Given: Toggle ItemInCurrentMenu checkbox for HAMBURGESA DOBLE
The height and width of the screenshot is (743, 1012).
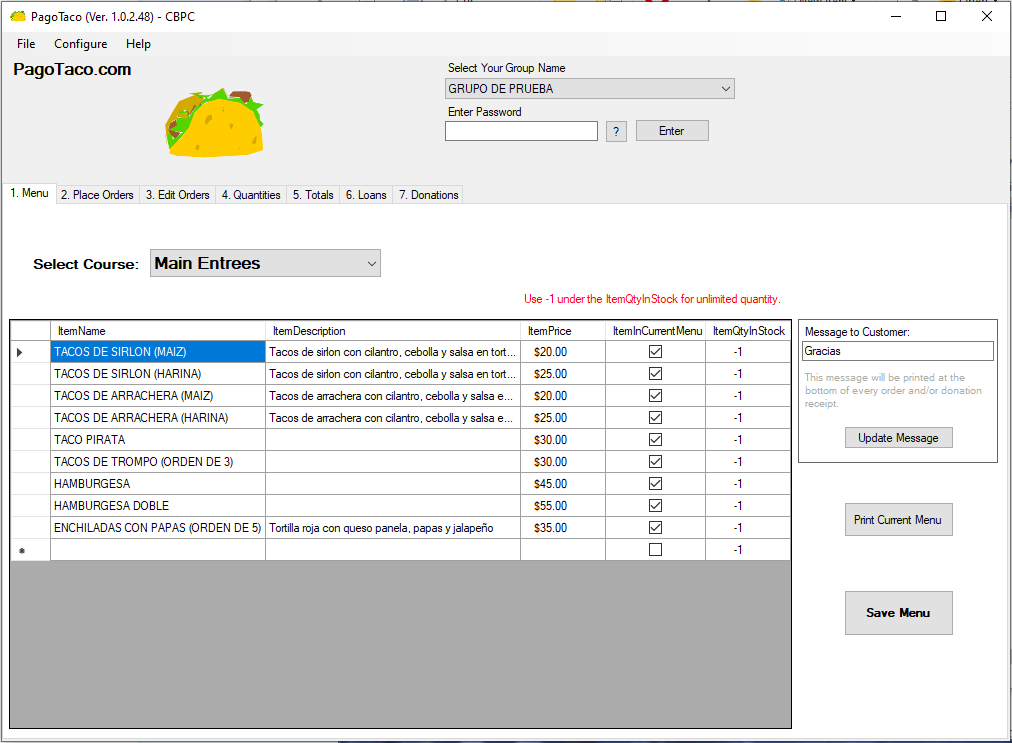Looking at the screenshot, I should tap(655, 505).
